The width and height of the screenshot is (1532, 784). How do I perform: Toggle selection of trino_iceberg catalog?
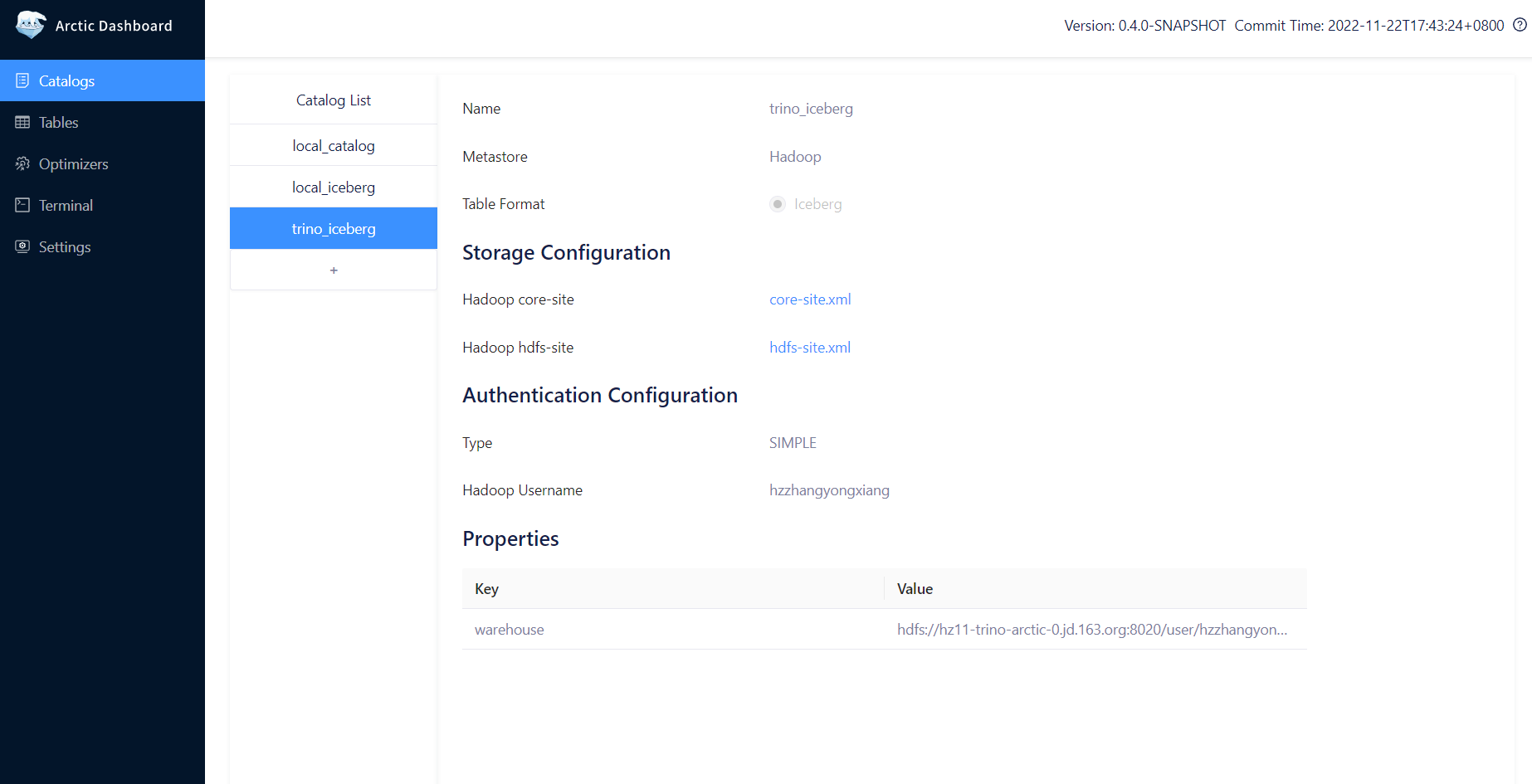(333, 228)
